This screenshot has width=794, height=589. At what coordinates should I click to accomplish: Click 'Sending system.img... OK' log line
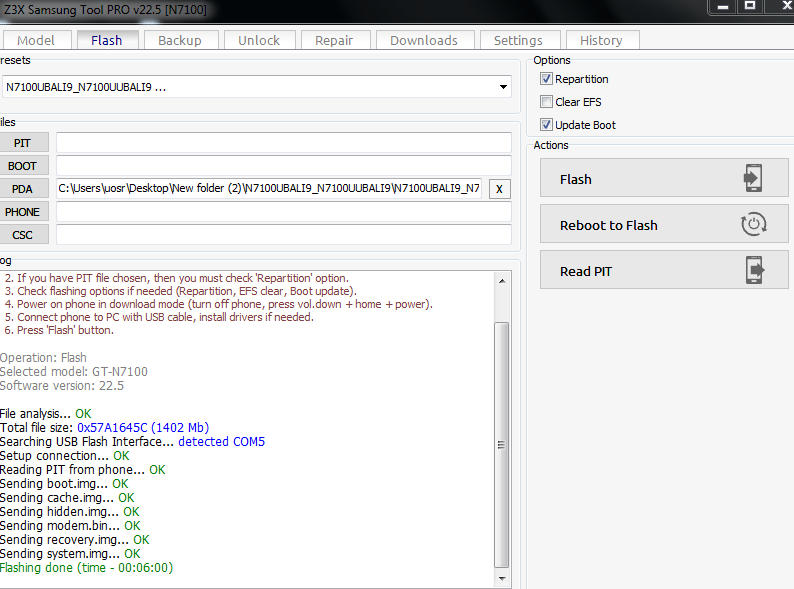pyautogui.click(x=70, y=554)
